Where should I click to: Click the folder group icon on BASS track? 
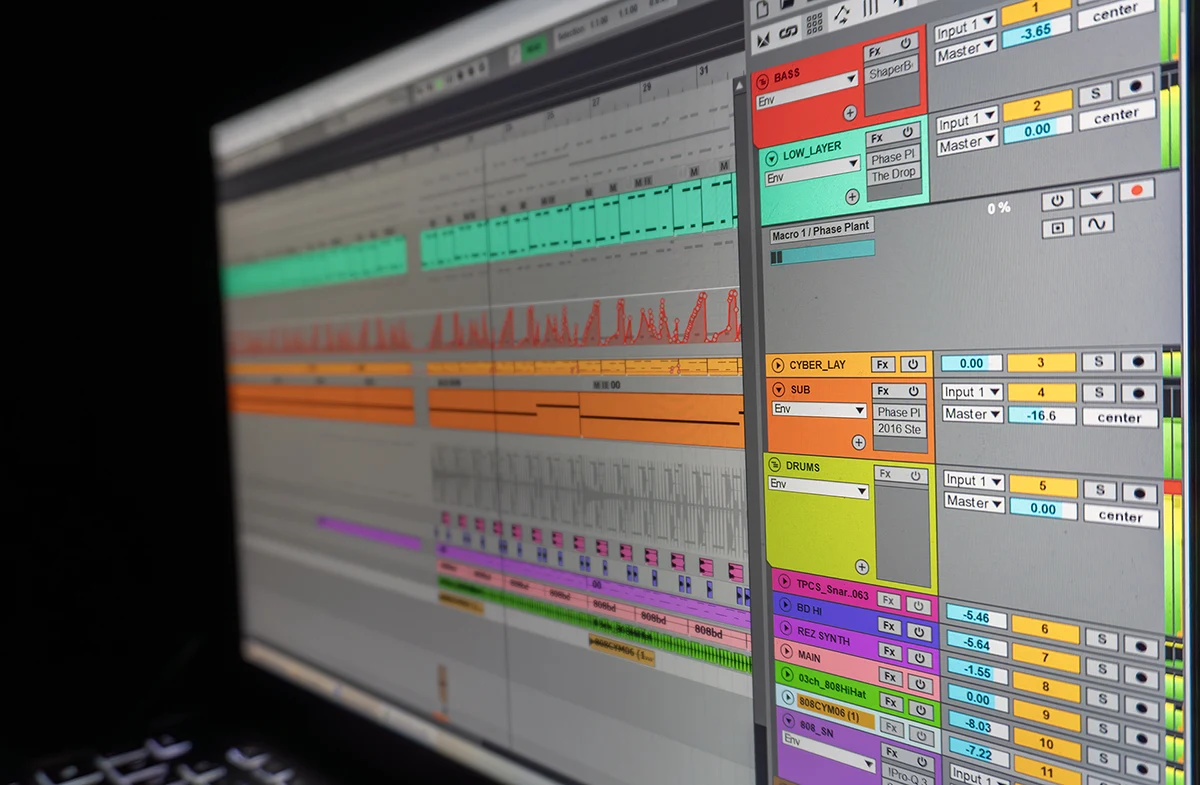click(764, 80)
